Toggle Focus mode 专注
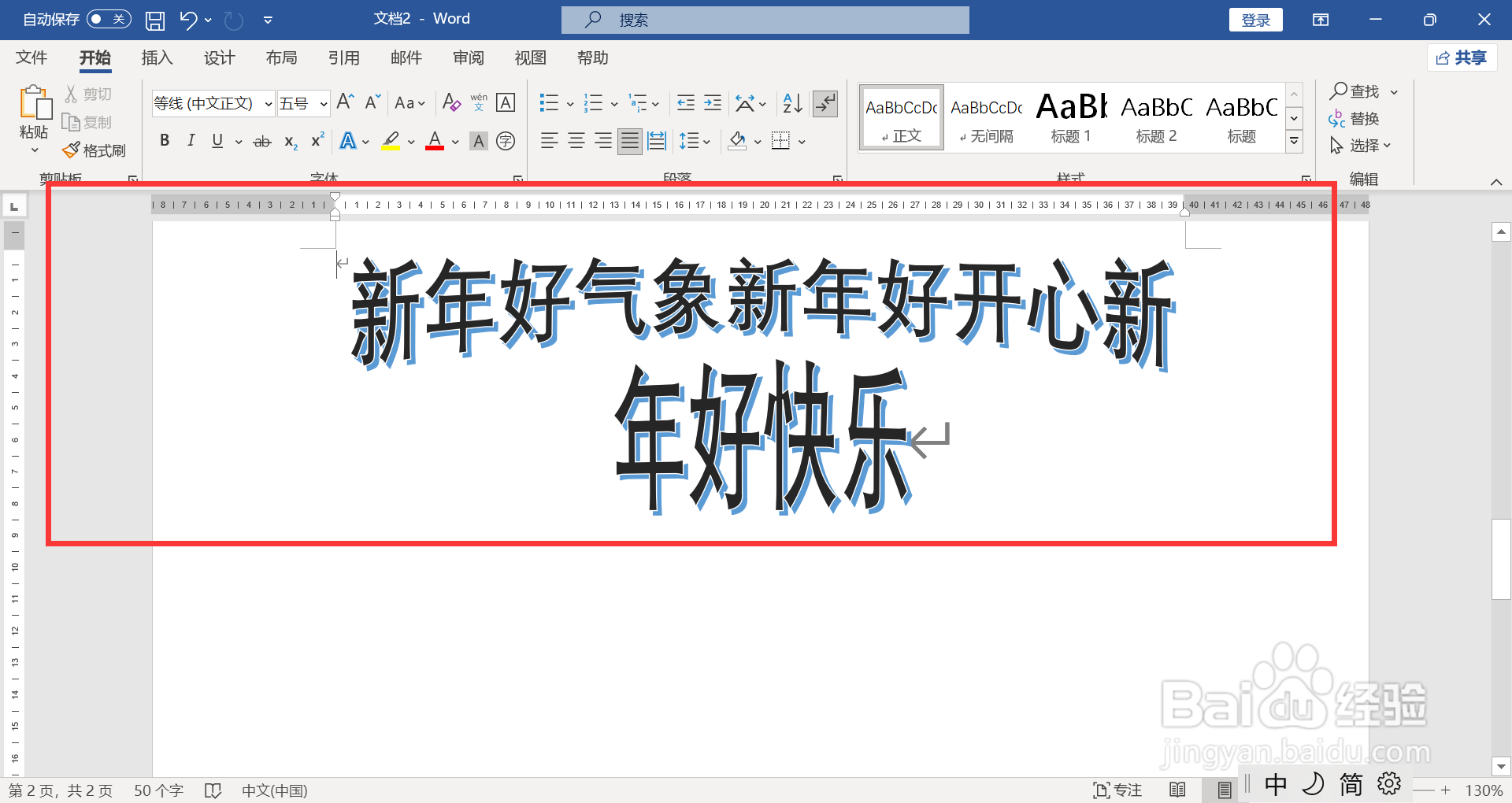 coord(1117,790)
